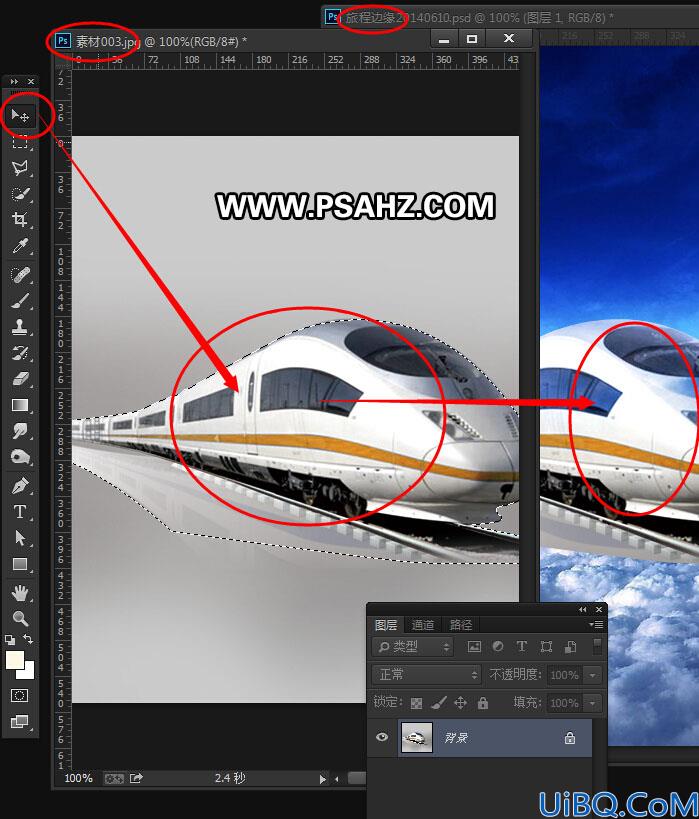Open the 正常 blend mode dropdown

click(427, 675)
